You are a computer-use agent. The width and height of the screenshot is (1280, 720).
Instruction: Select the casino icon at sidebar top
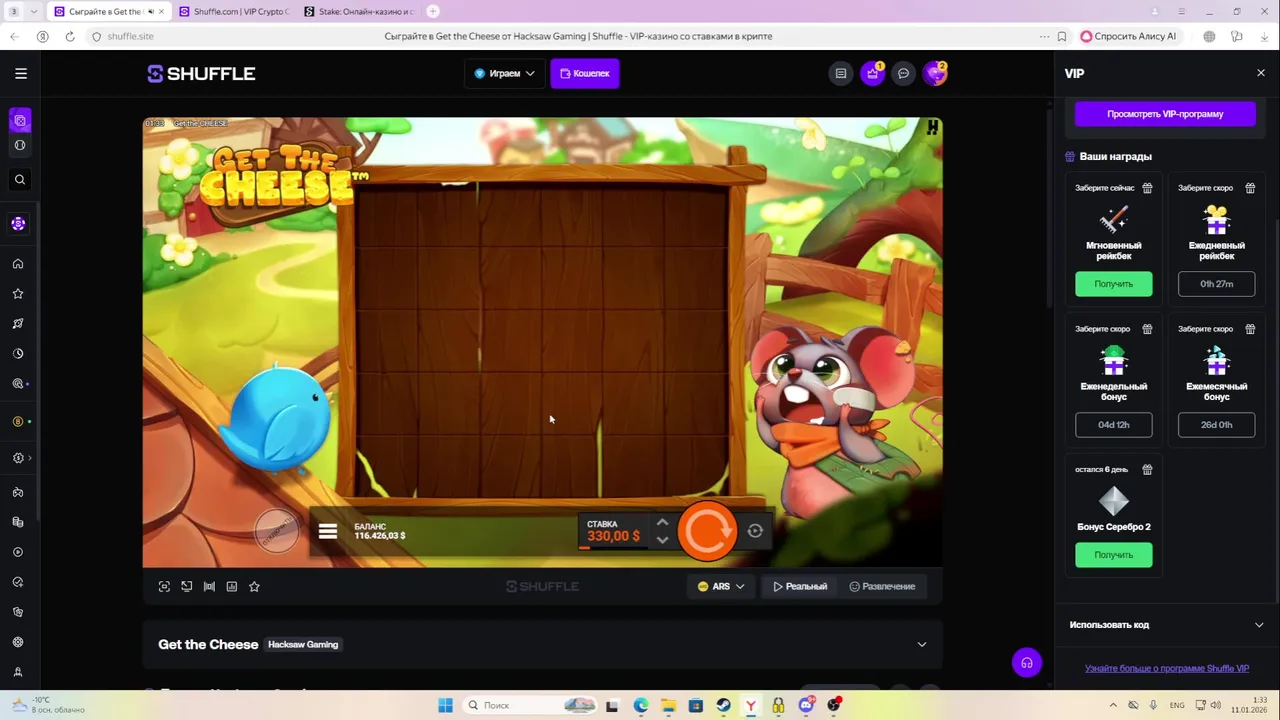click(x=19, y=121)
